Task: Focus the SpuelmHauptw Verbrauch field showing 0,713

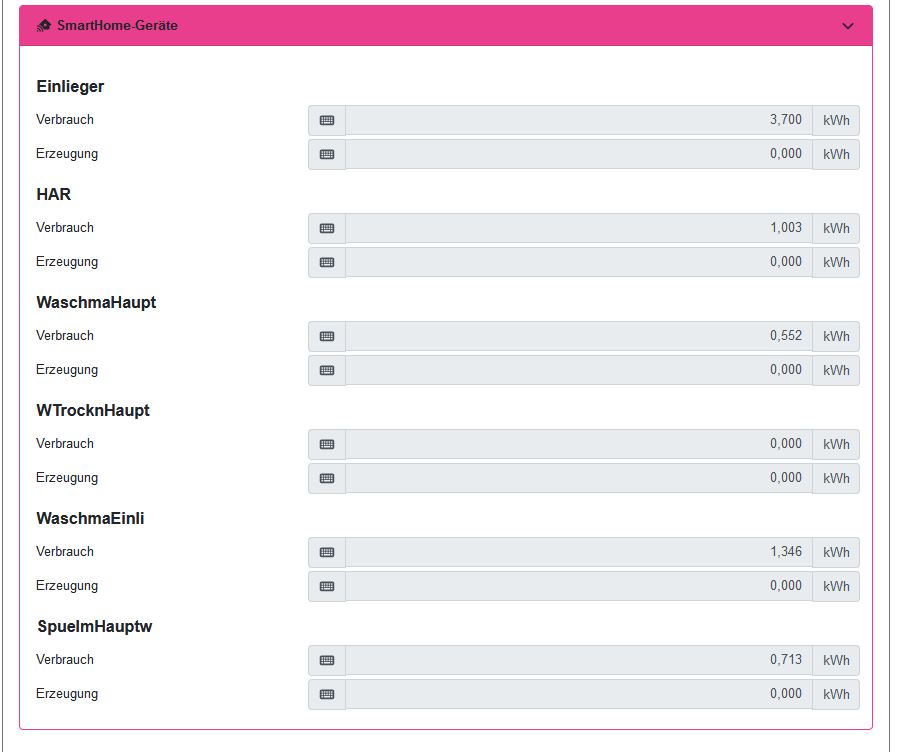Action: pos(578,660)
